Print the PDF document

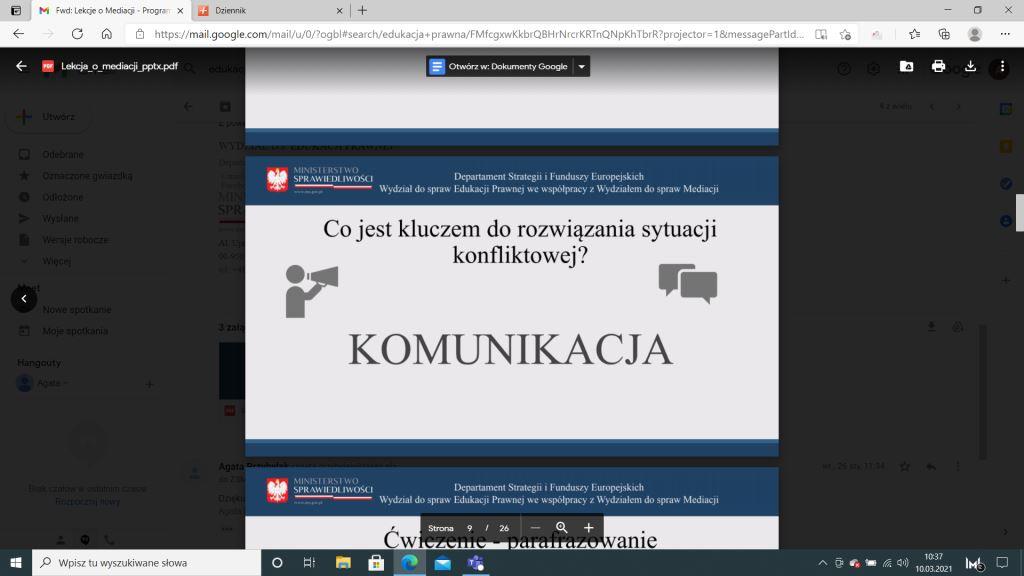938,67
